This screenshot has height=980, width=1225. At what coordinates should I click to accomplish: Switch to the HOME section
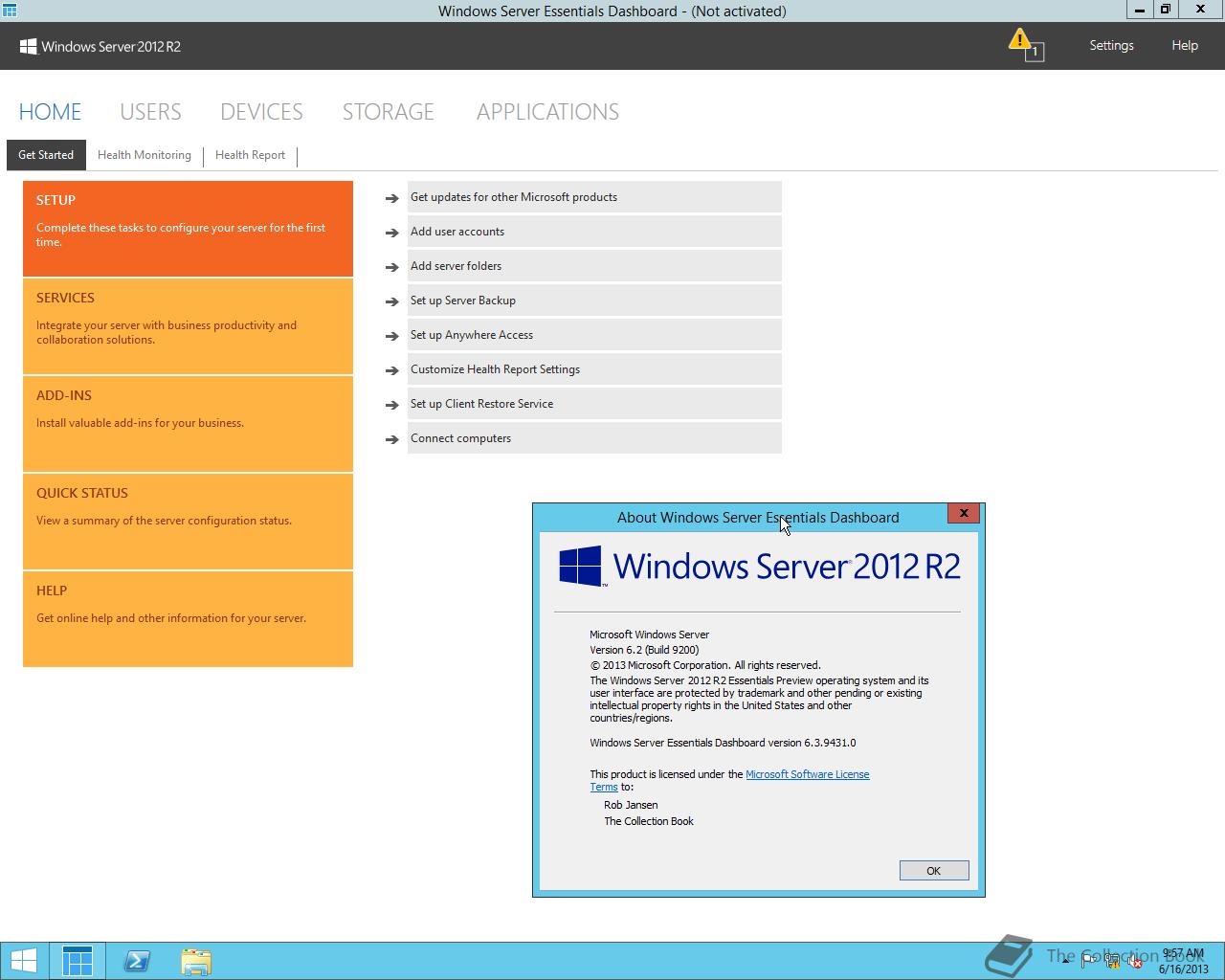(50, 112)
